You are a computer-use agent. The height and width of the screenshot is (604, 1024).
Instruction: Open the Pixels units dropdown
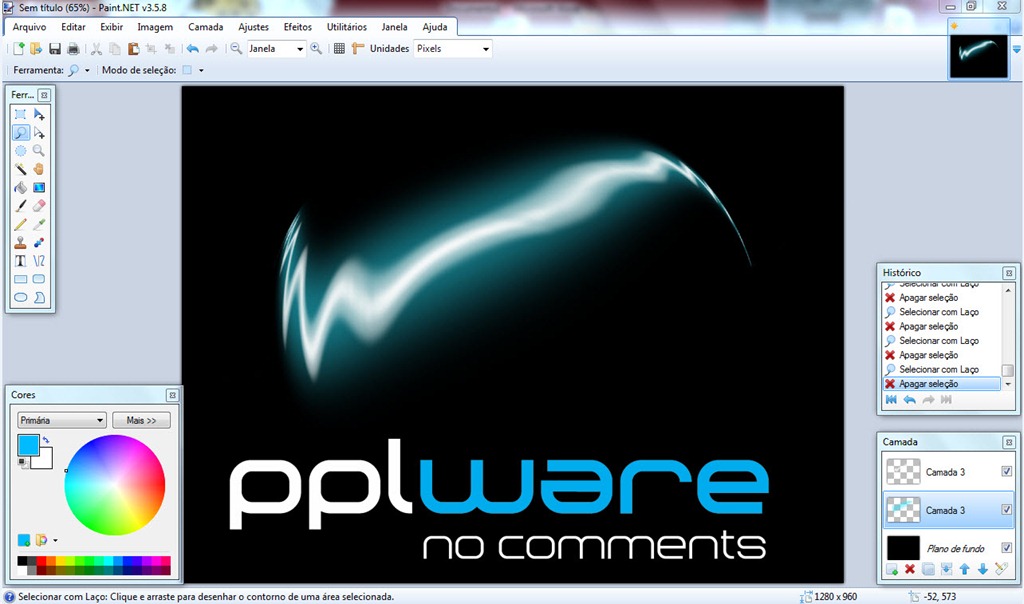(x=485, y=49)
